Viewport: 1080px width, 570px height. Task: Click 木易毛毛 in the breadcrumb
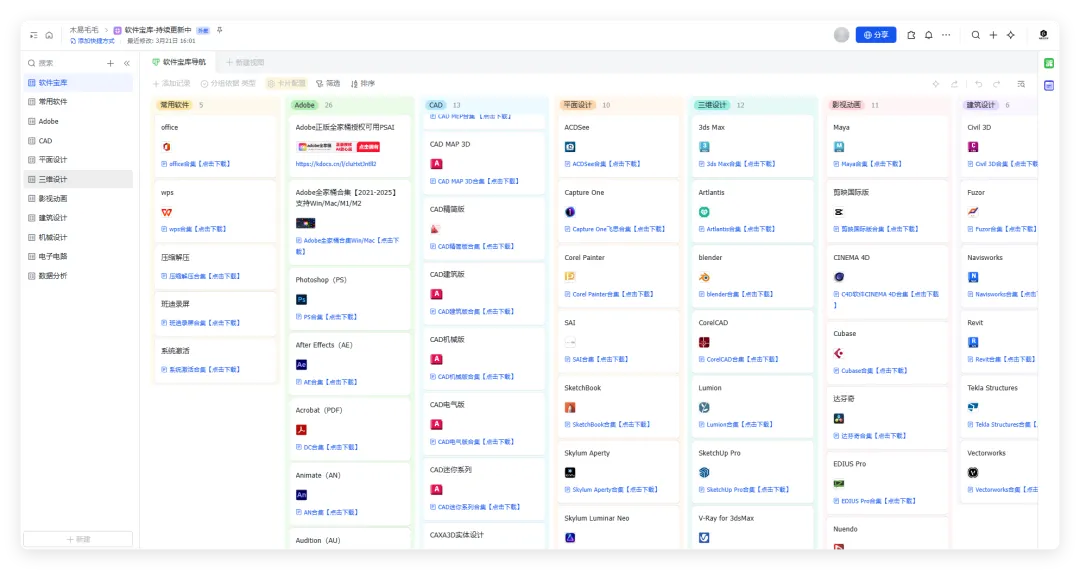click(x=83, y=30)
